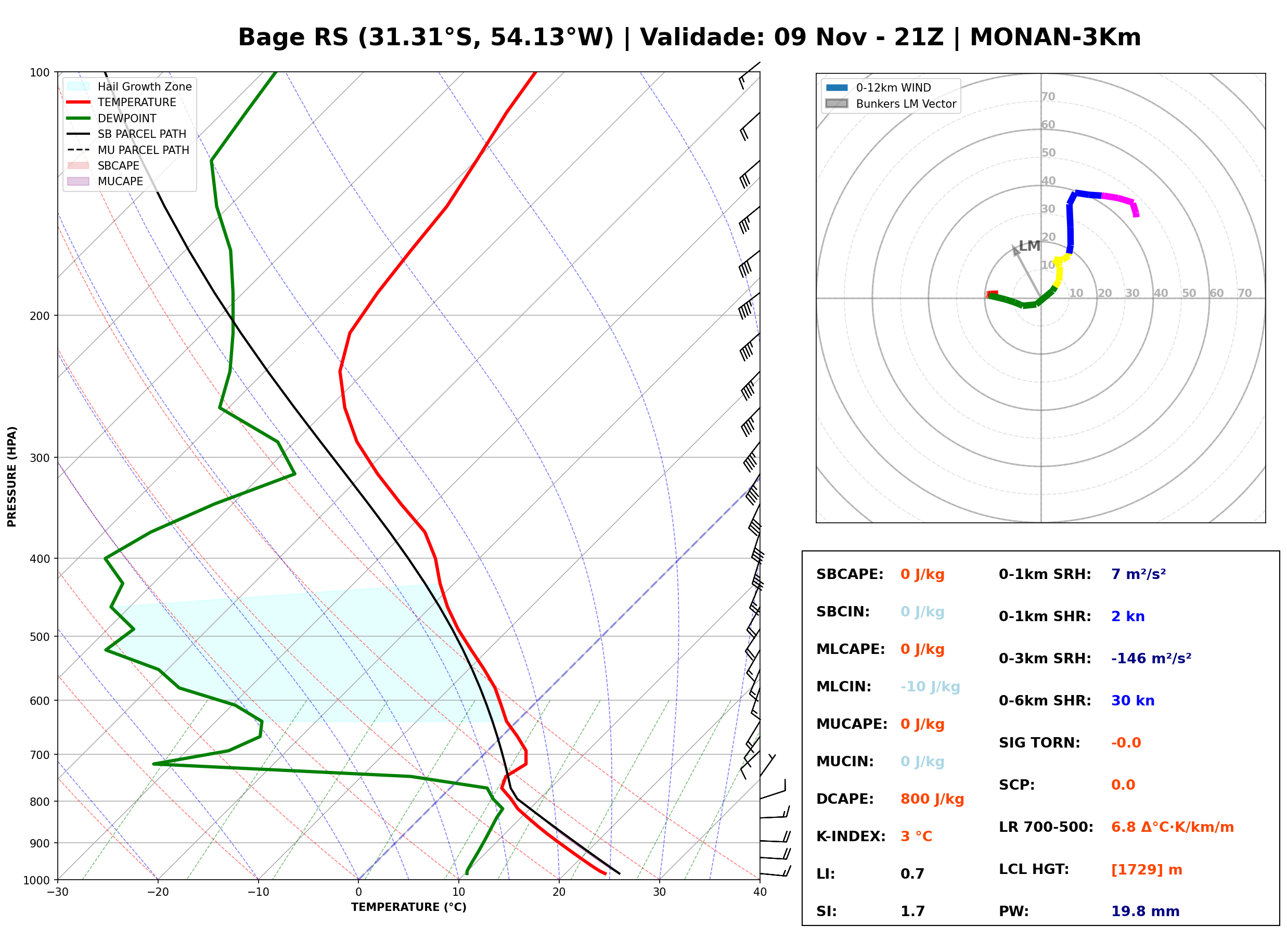Click the TEMPERATURE (°C) axis label
Screen dimensions: 1287x952
click(409, 907)
